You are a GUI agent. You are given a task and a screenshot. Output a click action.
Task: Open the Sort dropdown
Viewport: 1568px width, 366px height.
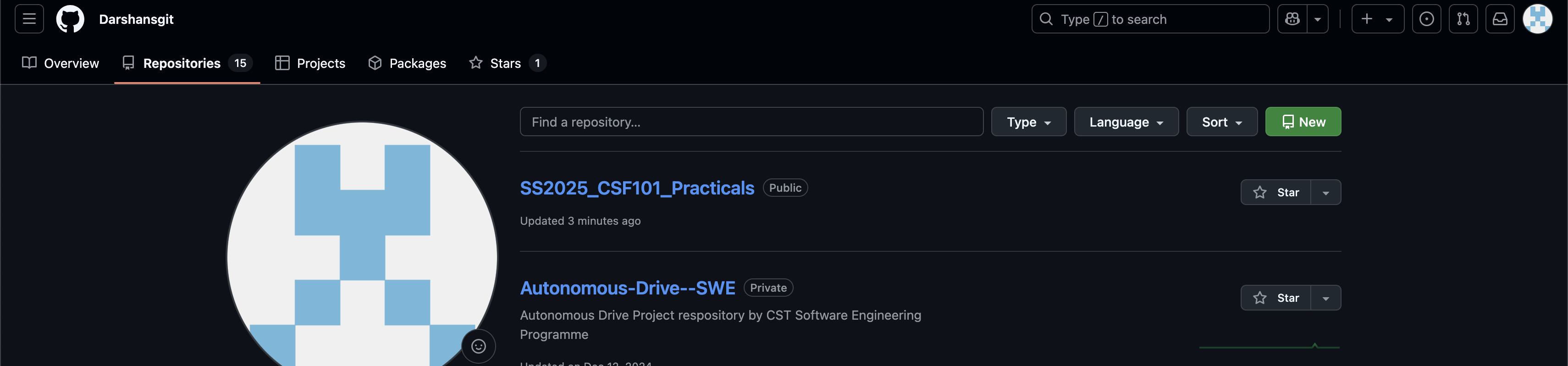pos(1221,122)
